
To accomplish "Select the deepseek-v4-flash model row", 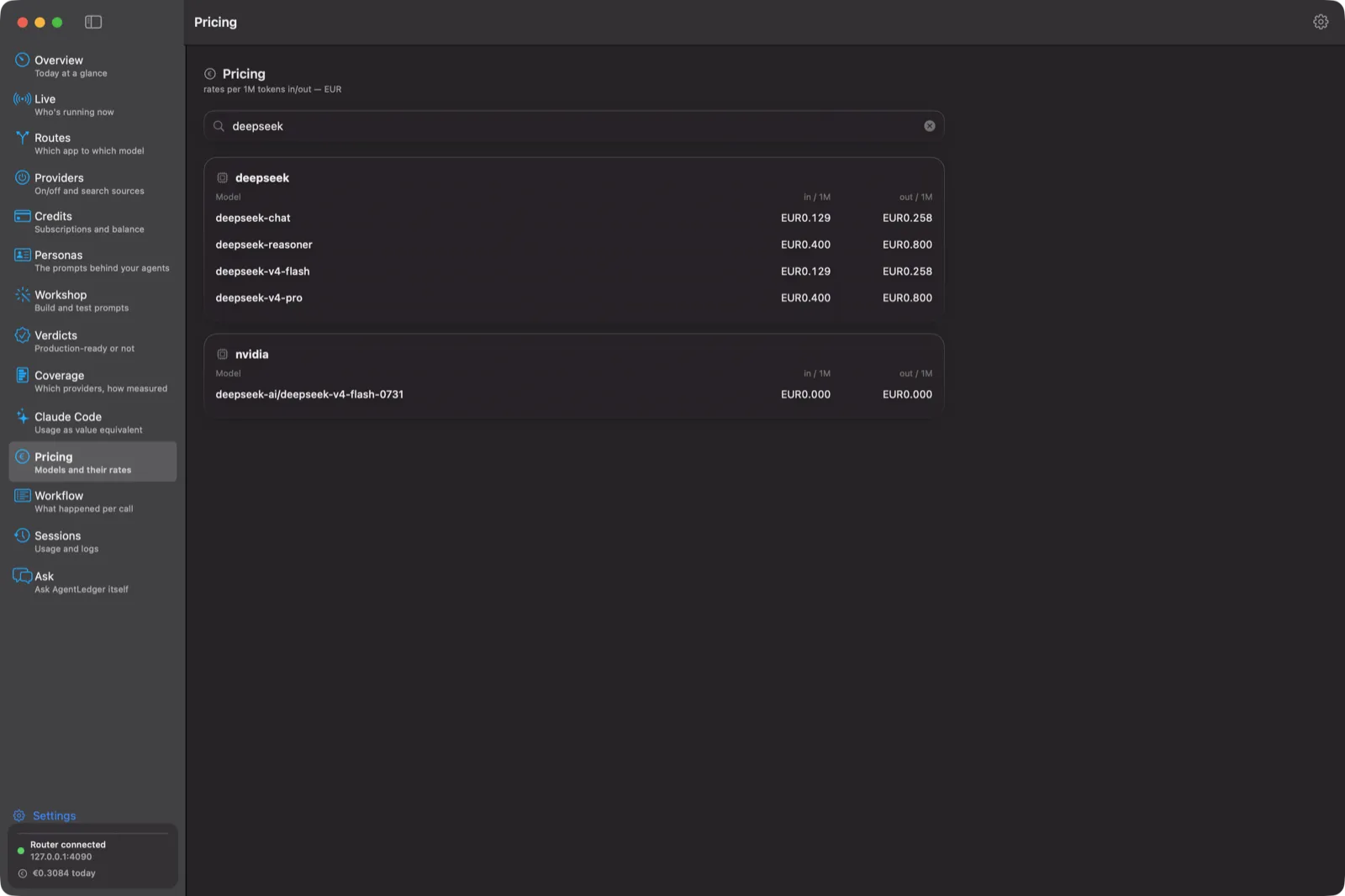I will pos(573,271).
